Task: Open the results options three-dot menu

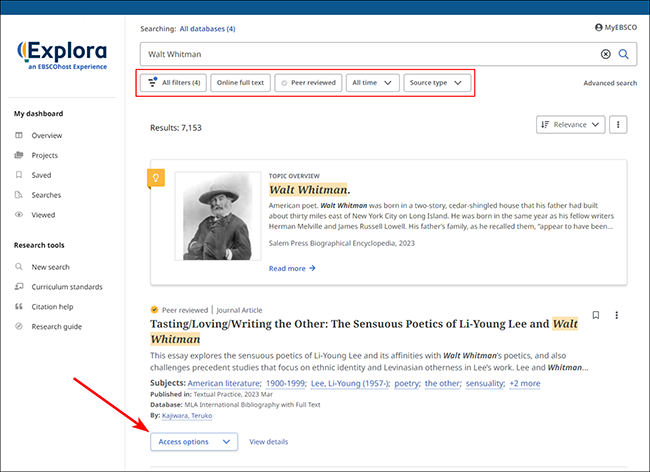Action: tap(618, 125)
